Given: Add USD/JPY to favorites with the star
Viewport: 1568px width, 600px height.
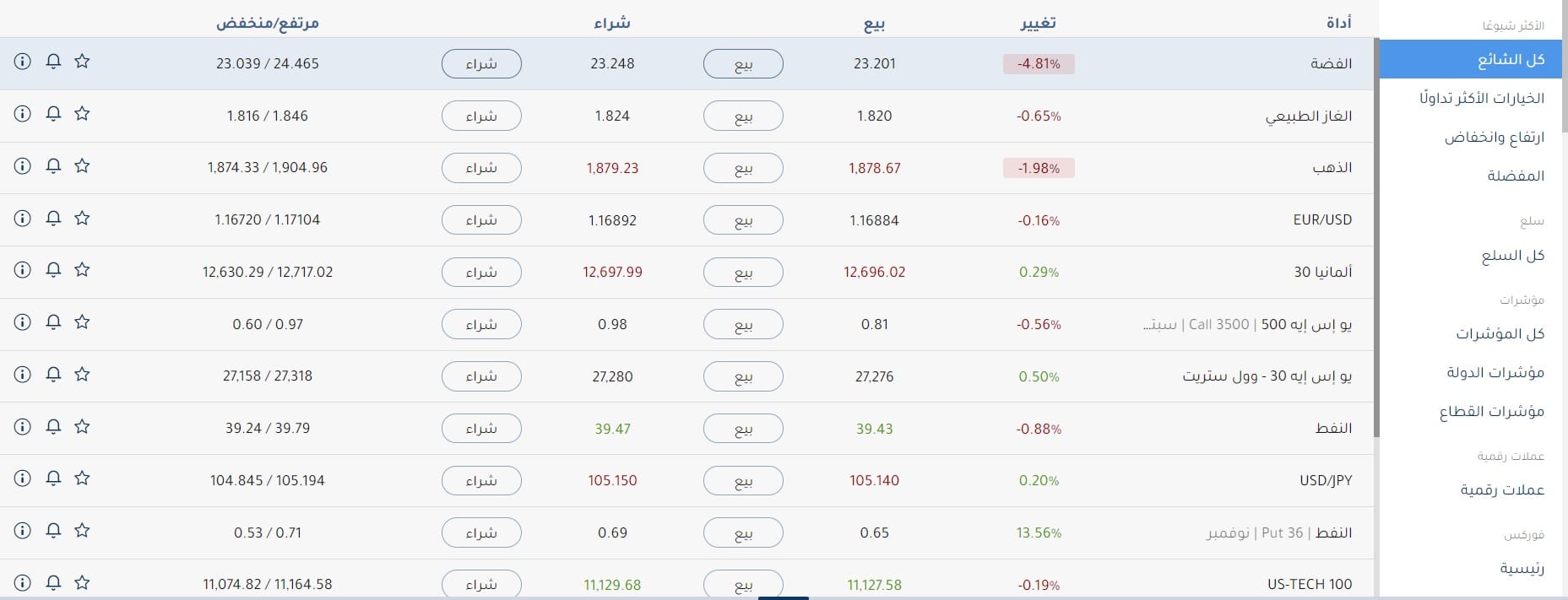Looking at the screenshot, I should tap(82, 478).
